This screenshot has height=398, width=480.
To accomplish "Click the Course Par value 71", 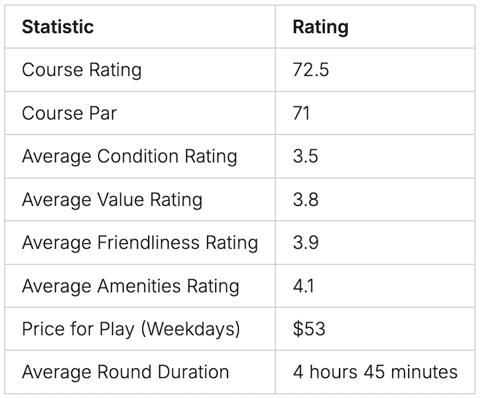I will [x=301, y=113].
